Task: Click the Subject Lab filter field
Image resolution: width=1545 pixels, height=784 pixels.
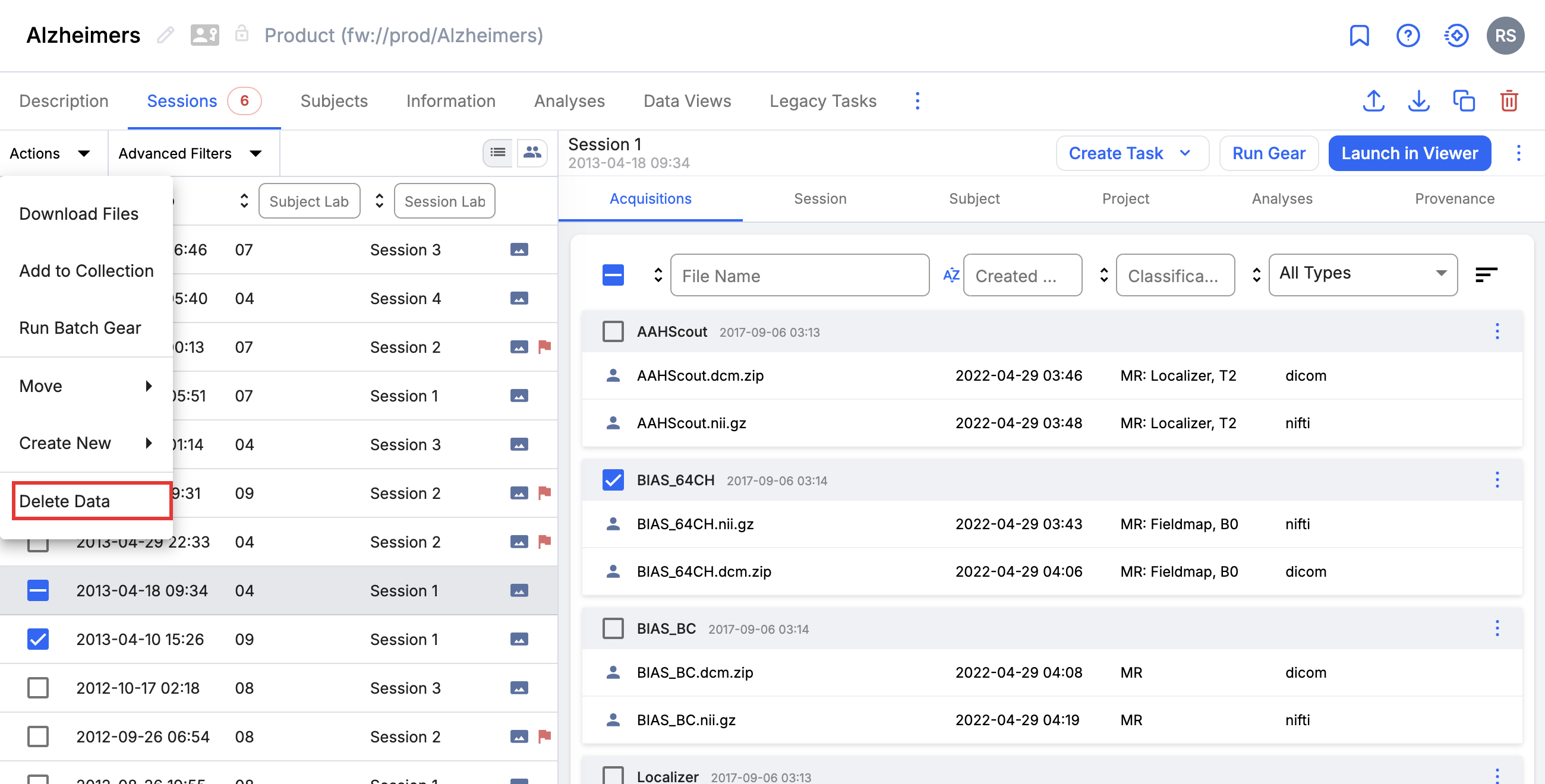Action: (309, 201)
